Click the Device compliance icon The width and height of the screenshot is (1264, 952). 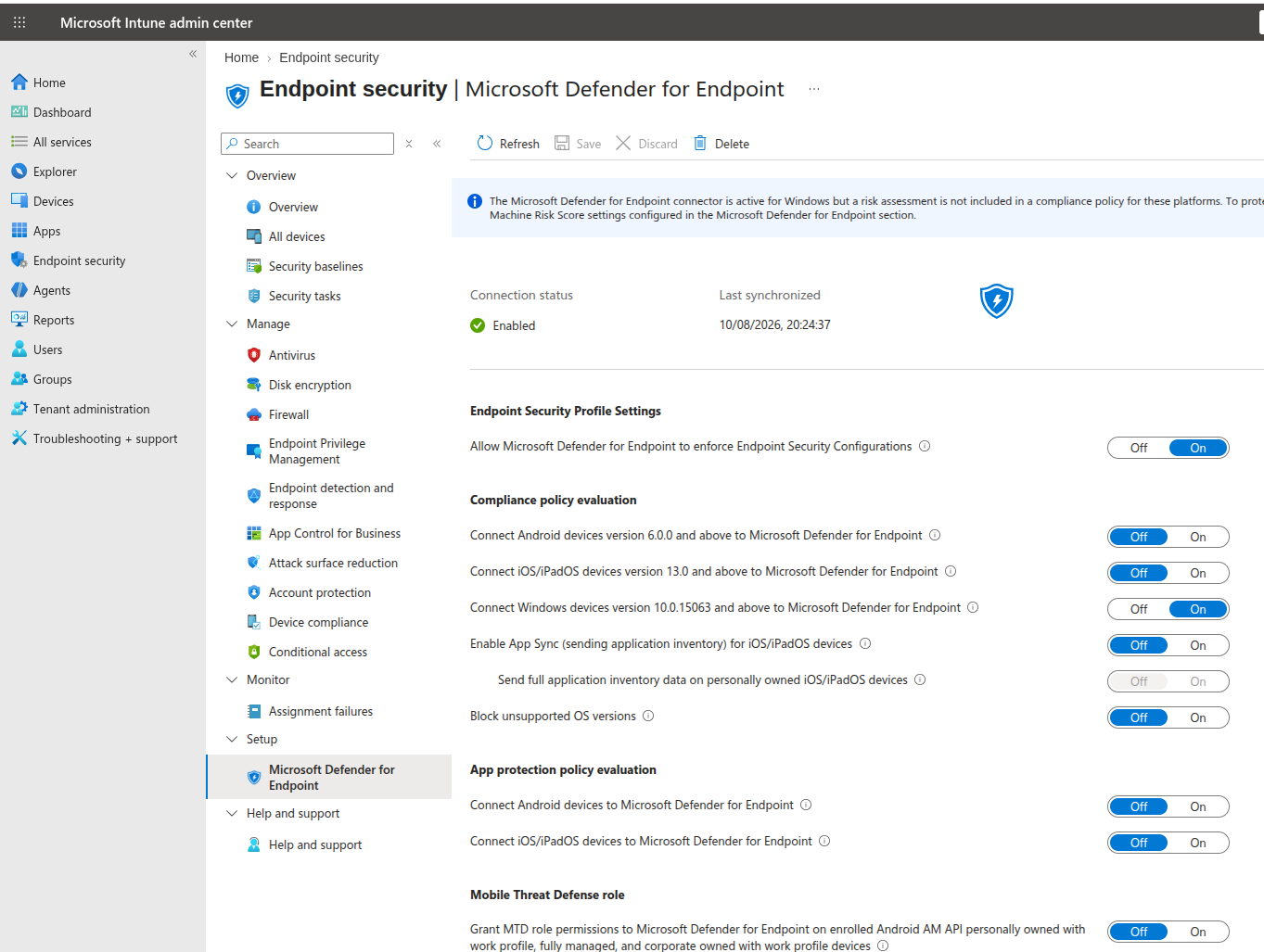(254, 622)
